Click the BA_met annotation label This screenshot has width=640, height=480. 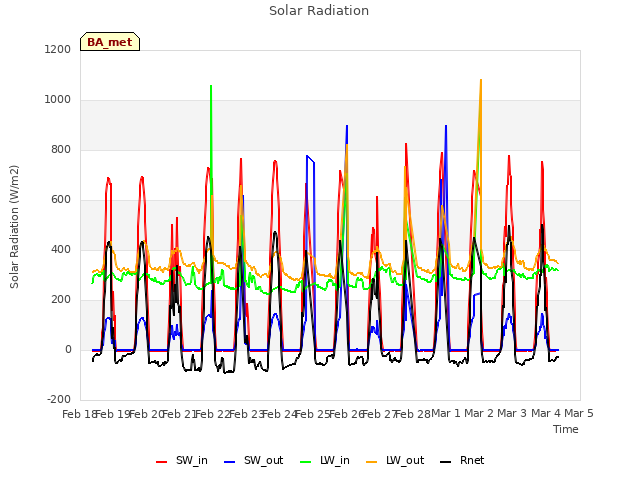coord(110,42)
